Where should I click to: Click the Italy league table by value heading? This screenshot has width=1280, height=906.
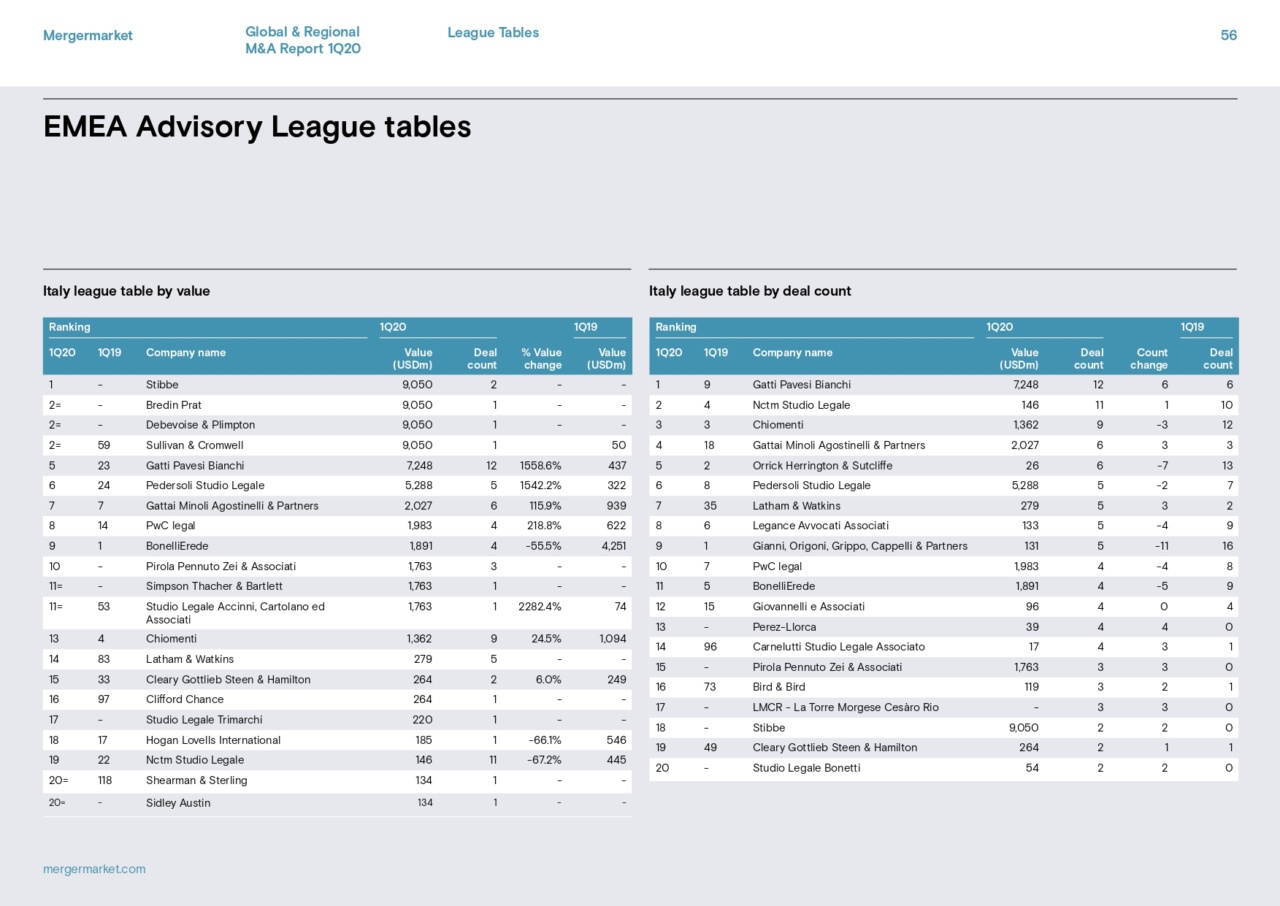tap(126, 291)
